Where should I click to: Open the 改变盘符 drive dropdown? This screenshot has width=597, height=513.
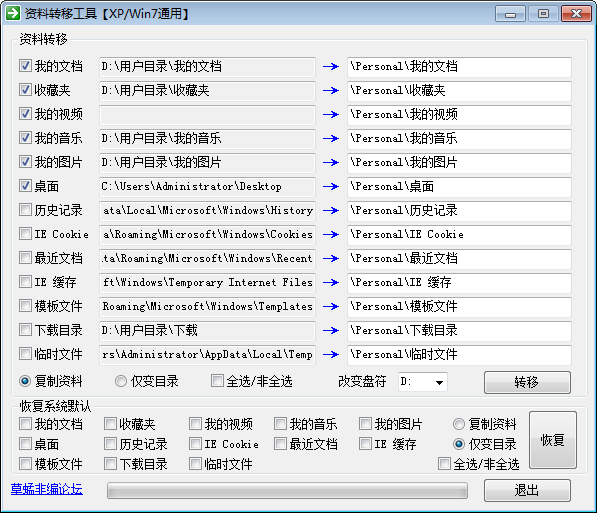coord(439,382)
